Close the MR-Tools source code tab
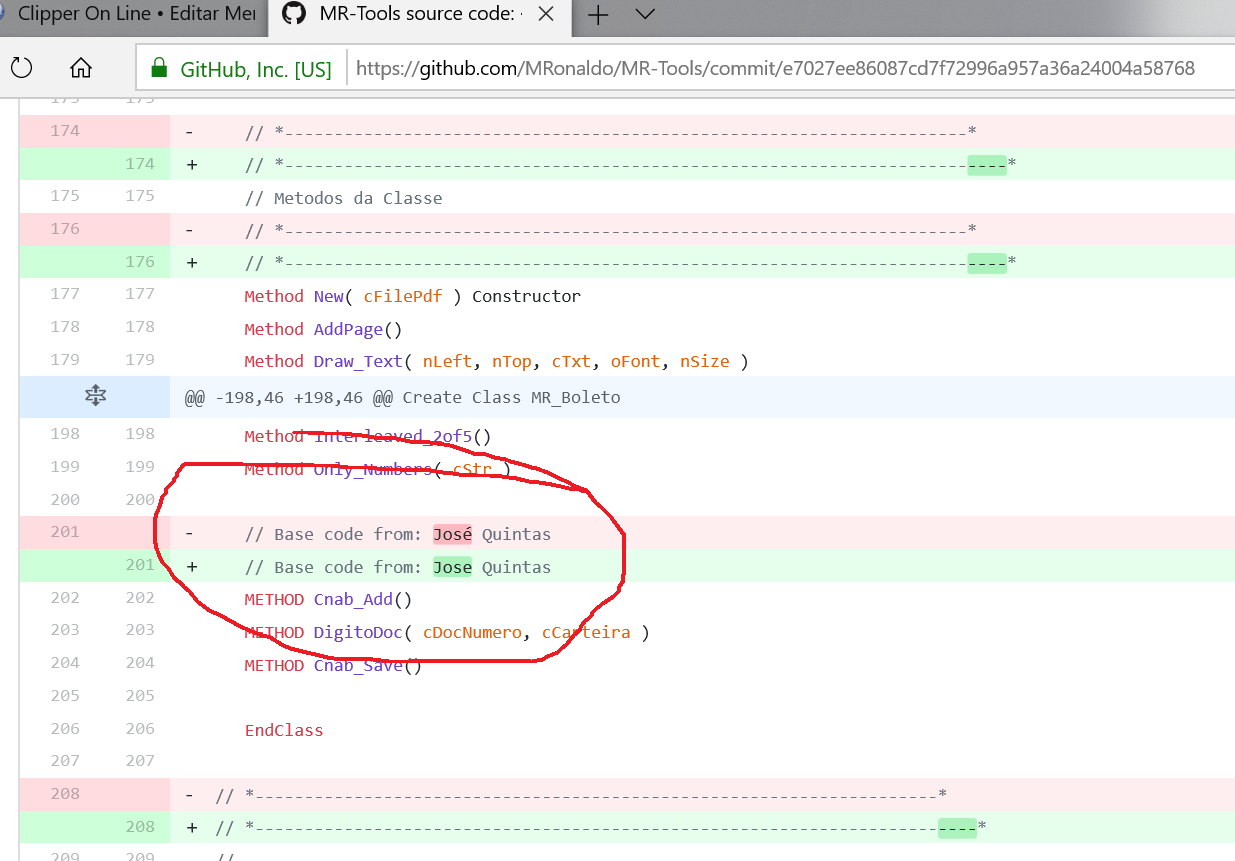 545,15
